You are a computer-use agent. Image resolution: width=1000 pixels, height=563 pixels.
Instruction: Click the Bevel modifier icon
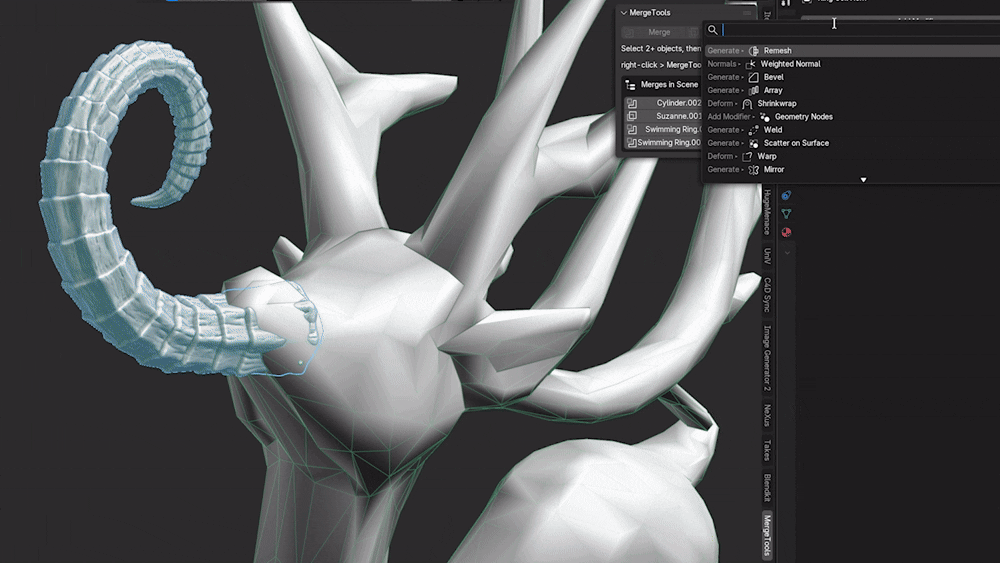[x=754, y=77]
